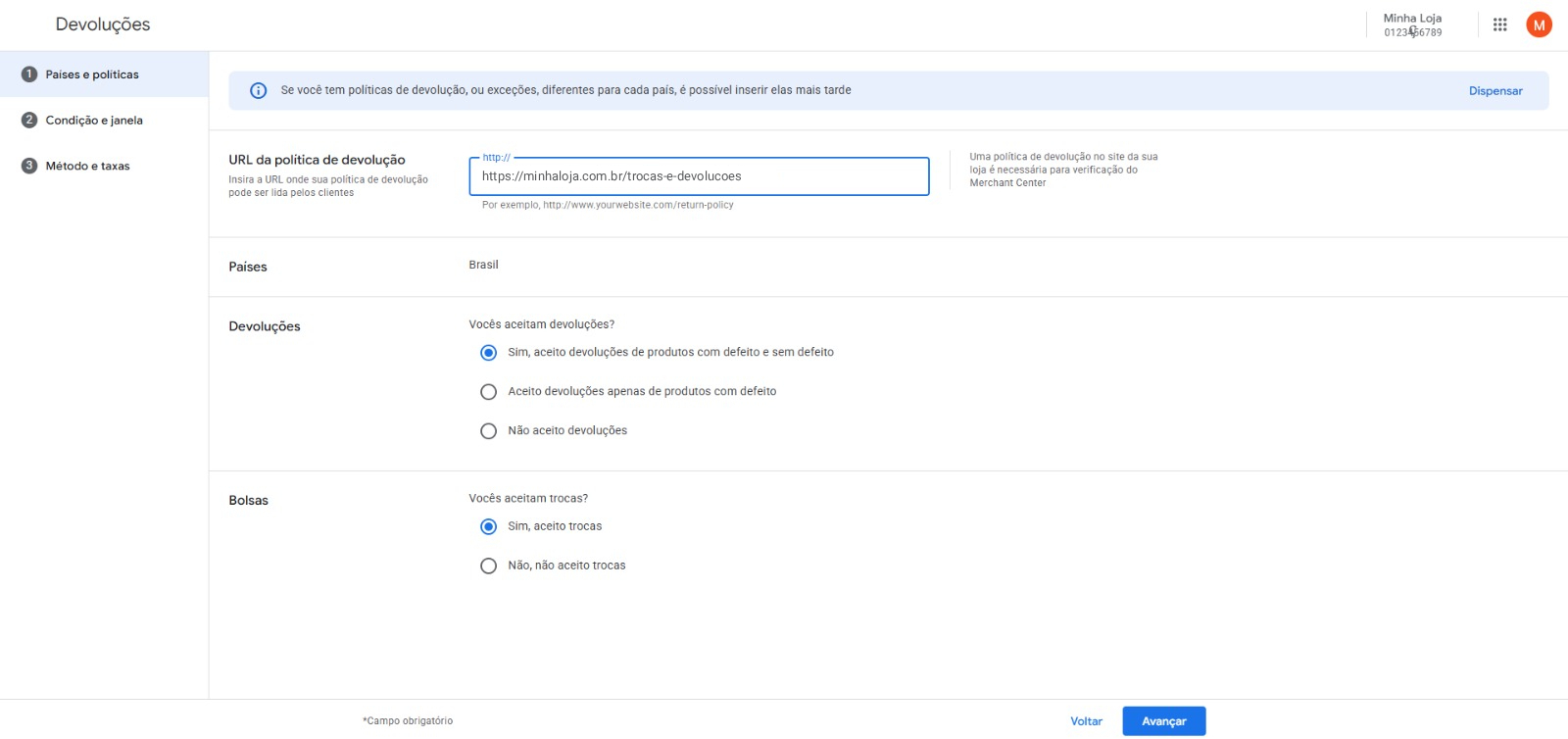Screen dimensions: 1568x739
Task: Go to 'Condição e janela' step
Action: point(94,121)
